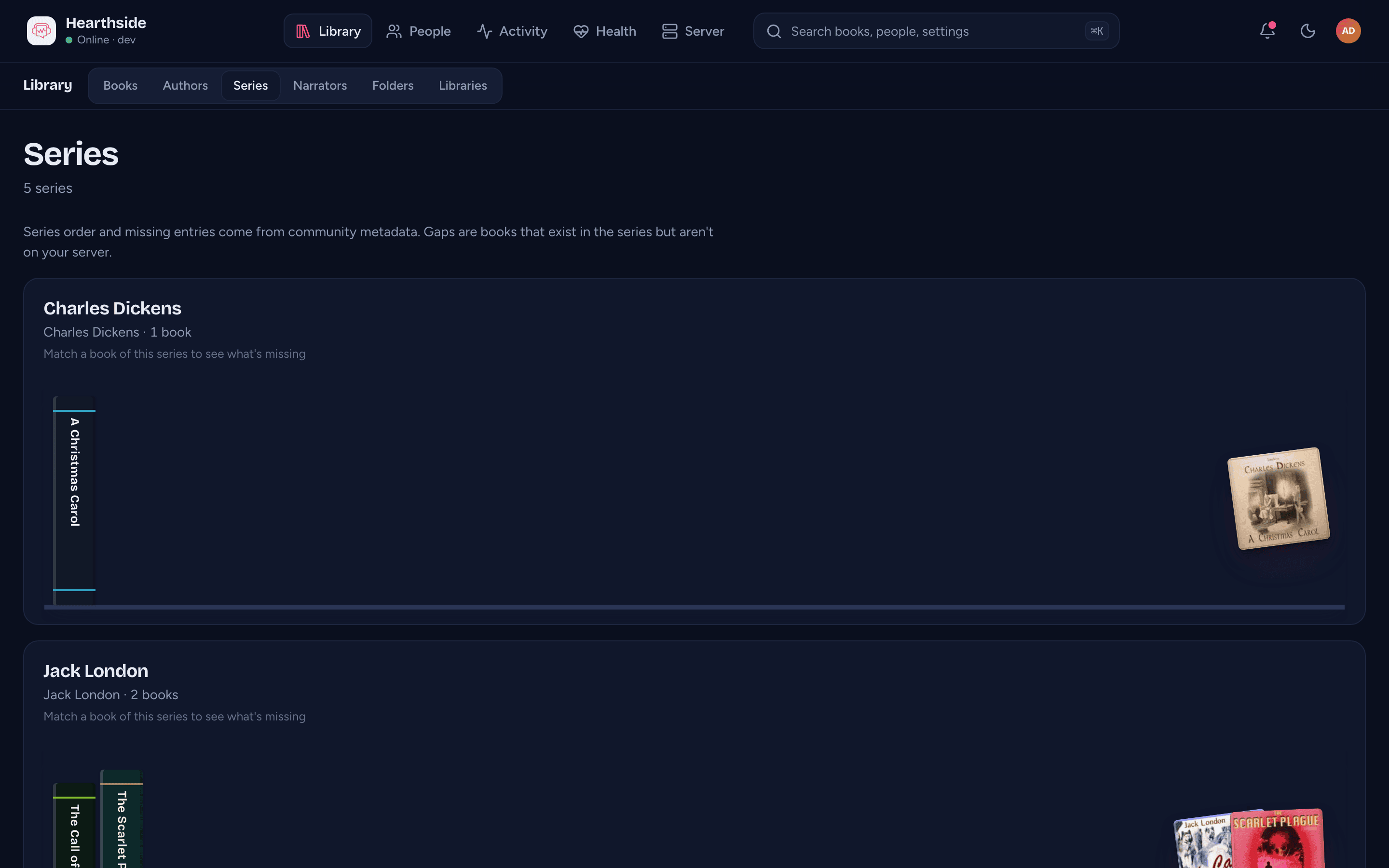Image resolution: width=1389 pixels, height=868 pixels.
Task: Open notifications bell
Action: click(1267, 31)
